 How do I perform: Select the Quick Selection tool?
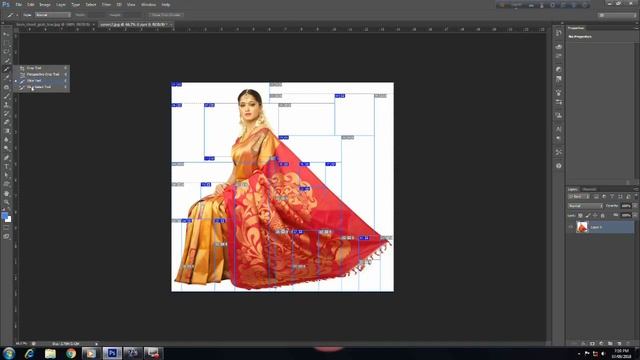(x=7, y=60)
